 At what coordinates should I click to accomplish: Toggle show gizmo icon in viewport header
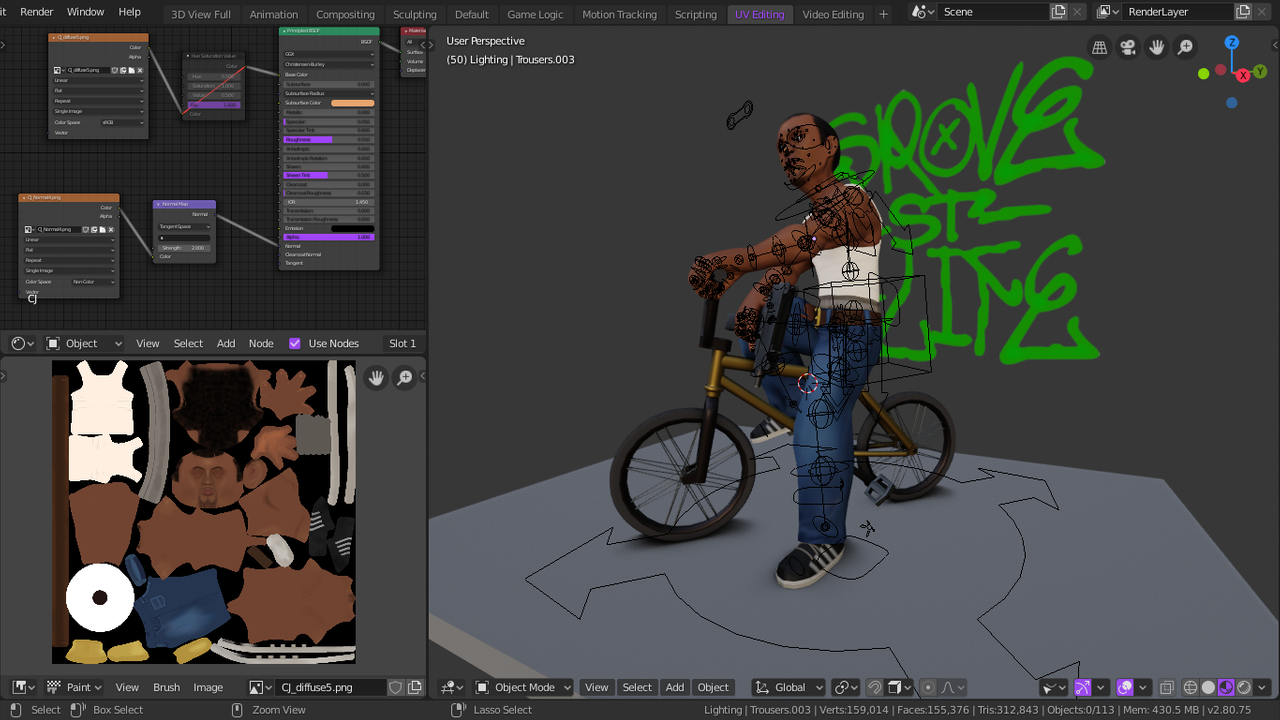1084,687
